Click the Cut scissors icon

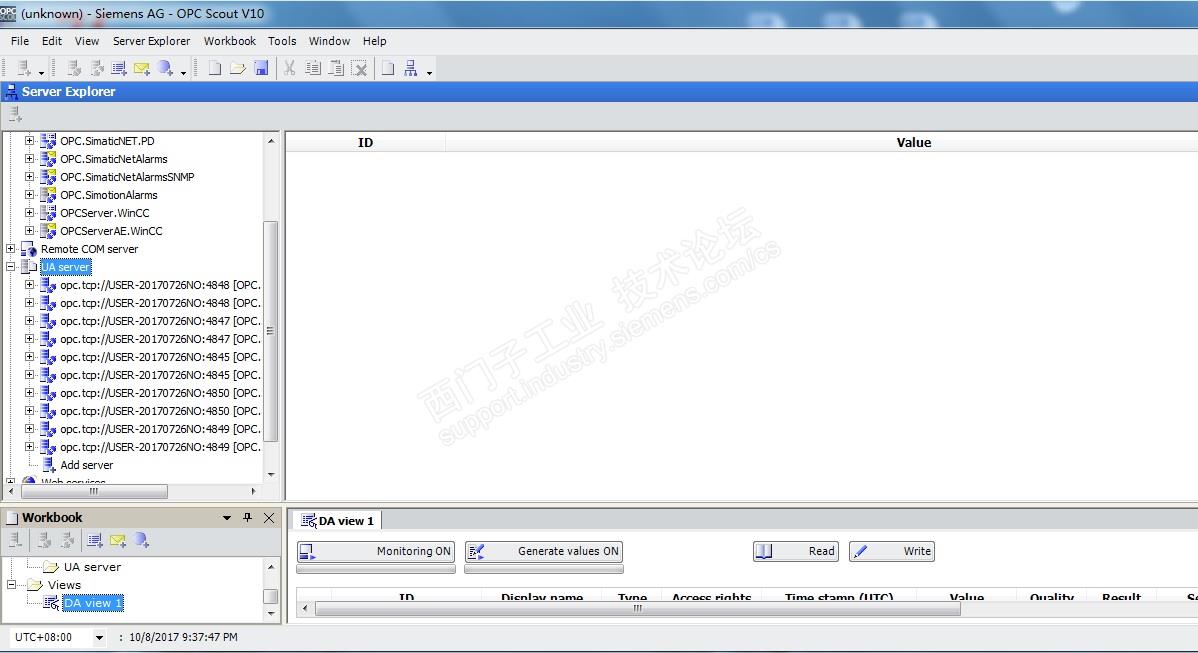point(290,69)
